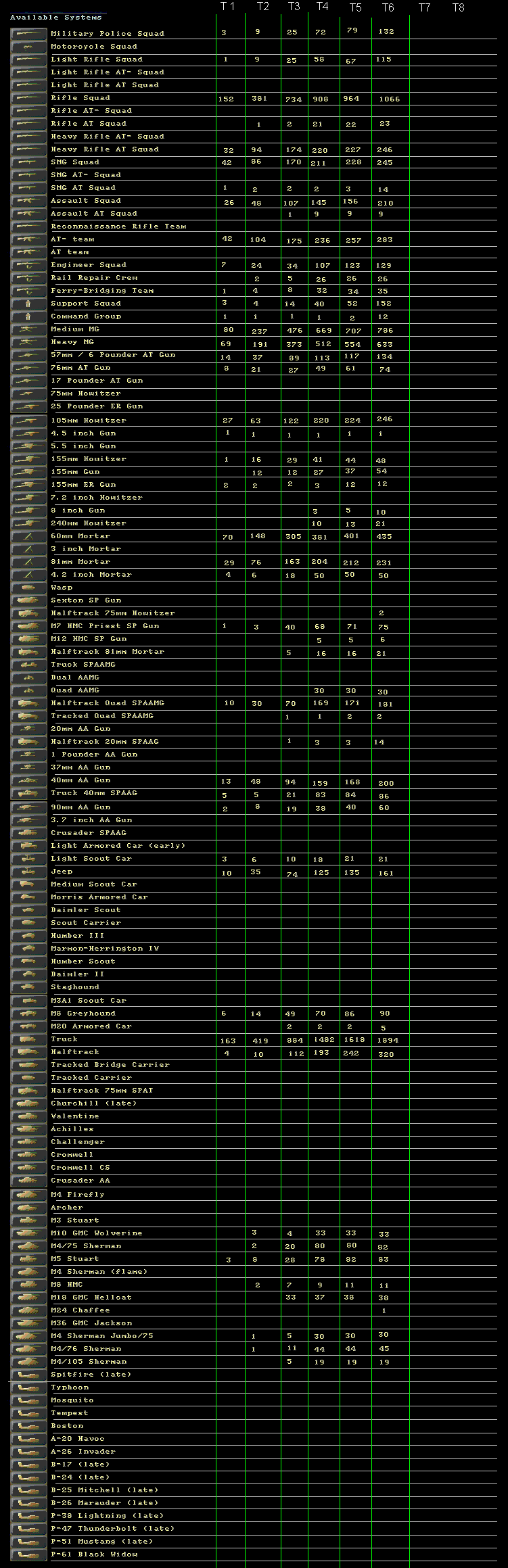Click the T8 column header
This screenshot has width=508, height=1568.
[x=458, y=7]
